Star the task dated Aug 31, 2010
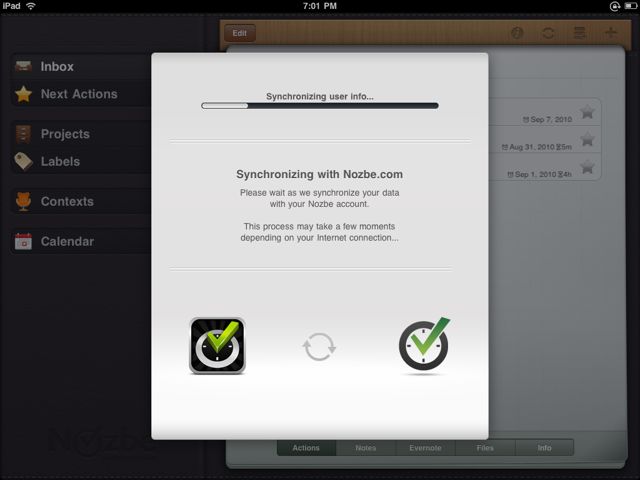Image resolution: width=640 pixels, height=480 pixels. pyautogui.click(x=587, y=139)
